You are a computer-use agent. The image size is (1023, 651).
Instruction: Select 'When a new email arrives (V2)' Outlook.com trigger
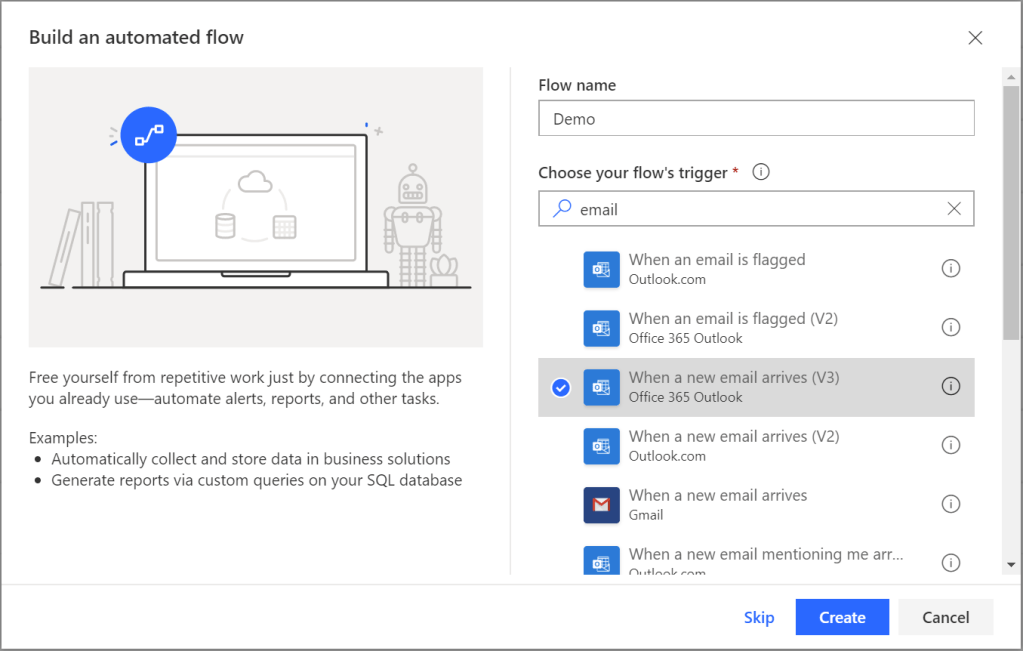(733, 446)
